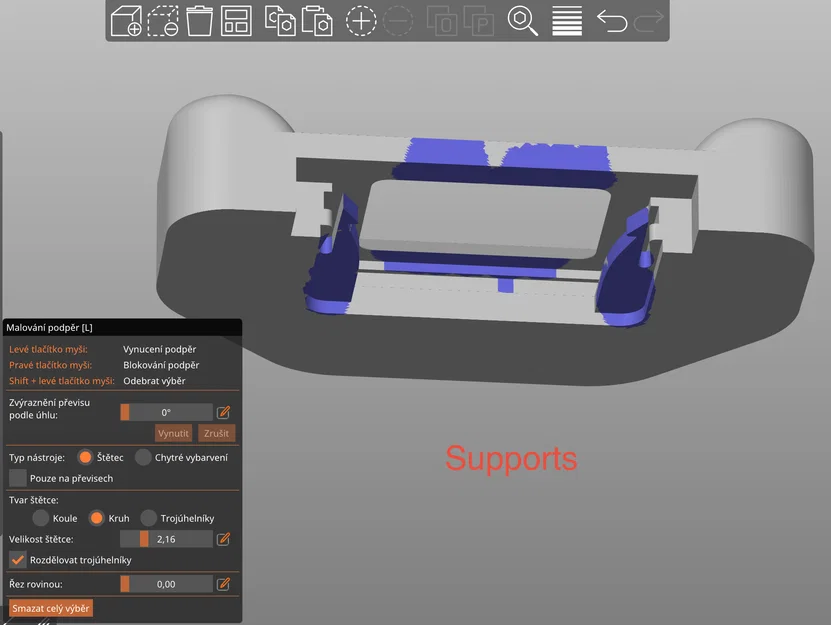Screen dimensions: 831x625
Task: Click the Split to objects icon
Action: pyautogui.click(x=441, y=21)
